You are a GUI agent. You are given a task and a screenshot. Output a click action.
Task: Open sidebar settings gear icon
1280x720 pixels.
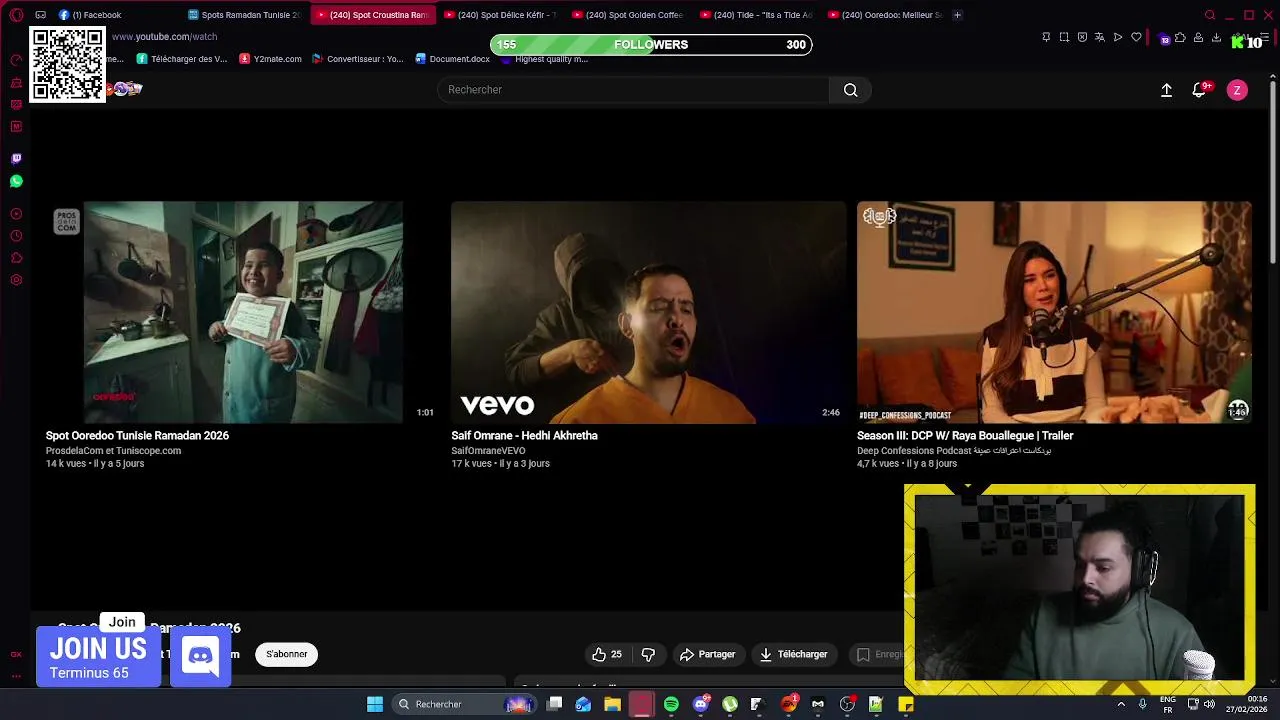(x=16, y=280)
